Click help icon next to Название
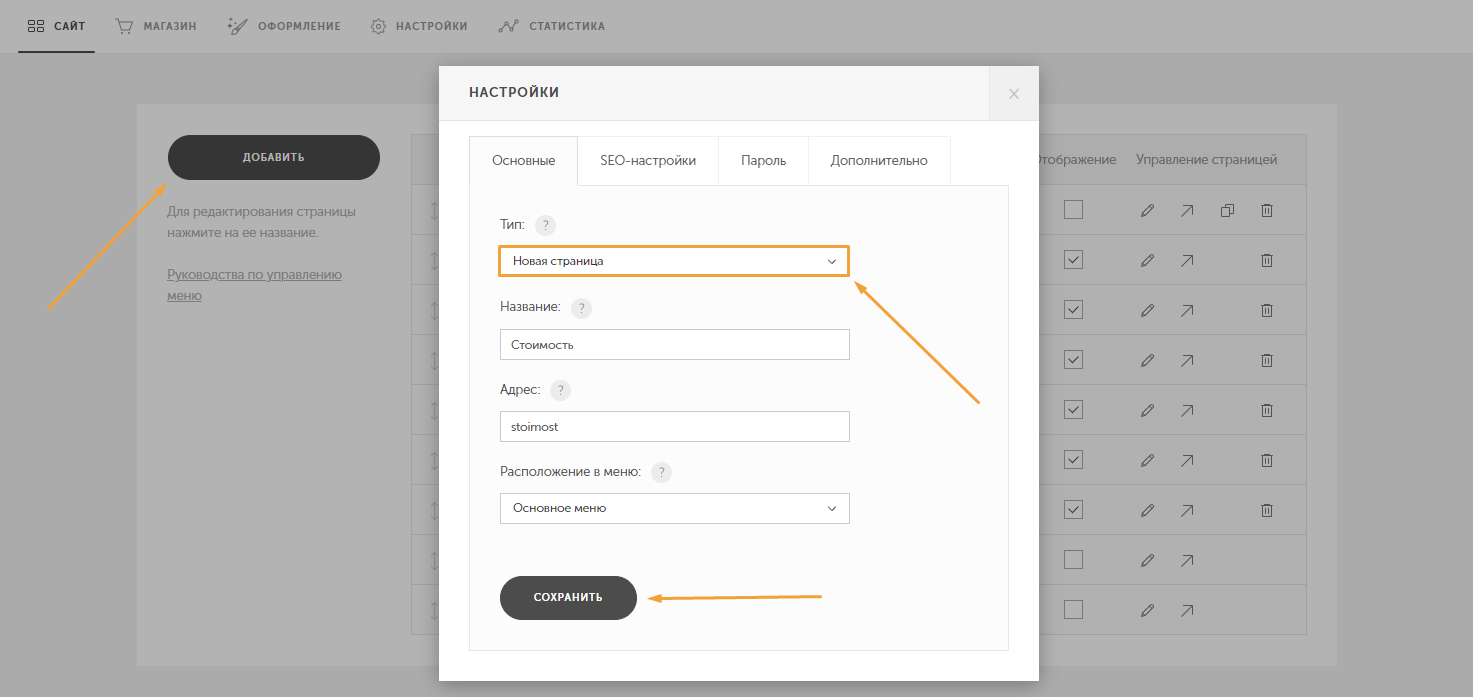This screenshot has width=1473, height=697. [581, 308]
